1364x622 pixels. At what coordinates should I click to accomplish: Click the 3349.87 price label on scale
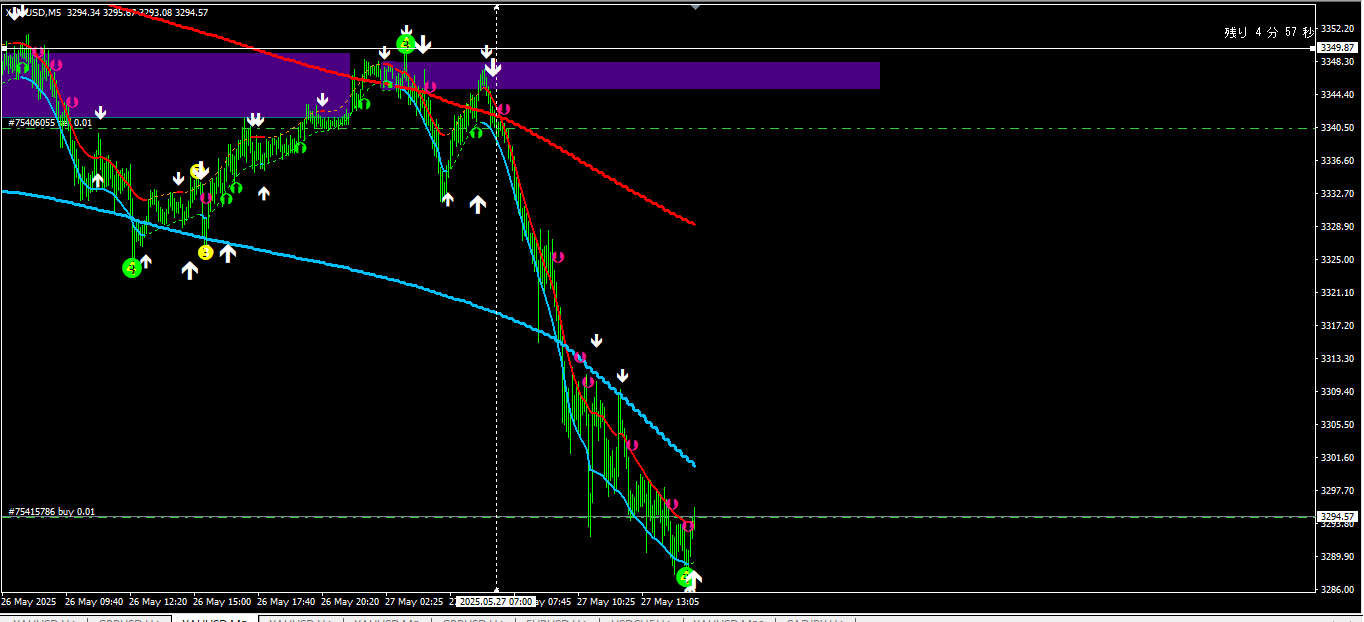coord(1337,48)
